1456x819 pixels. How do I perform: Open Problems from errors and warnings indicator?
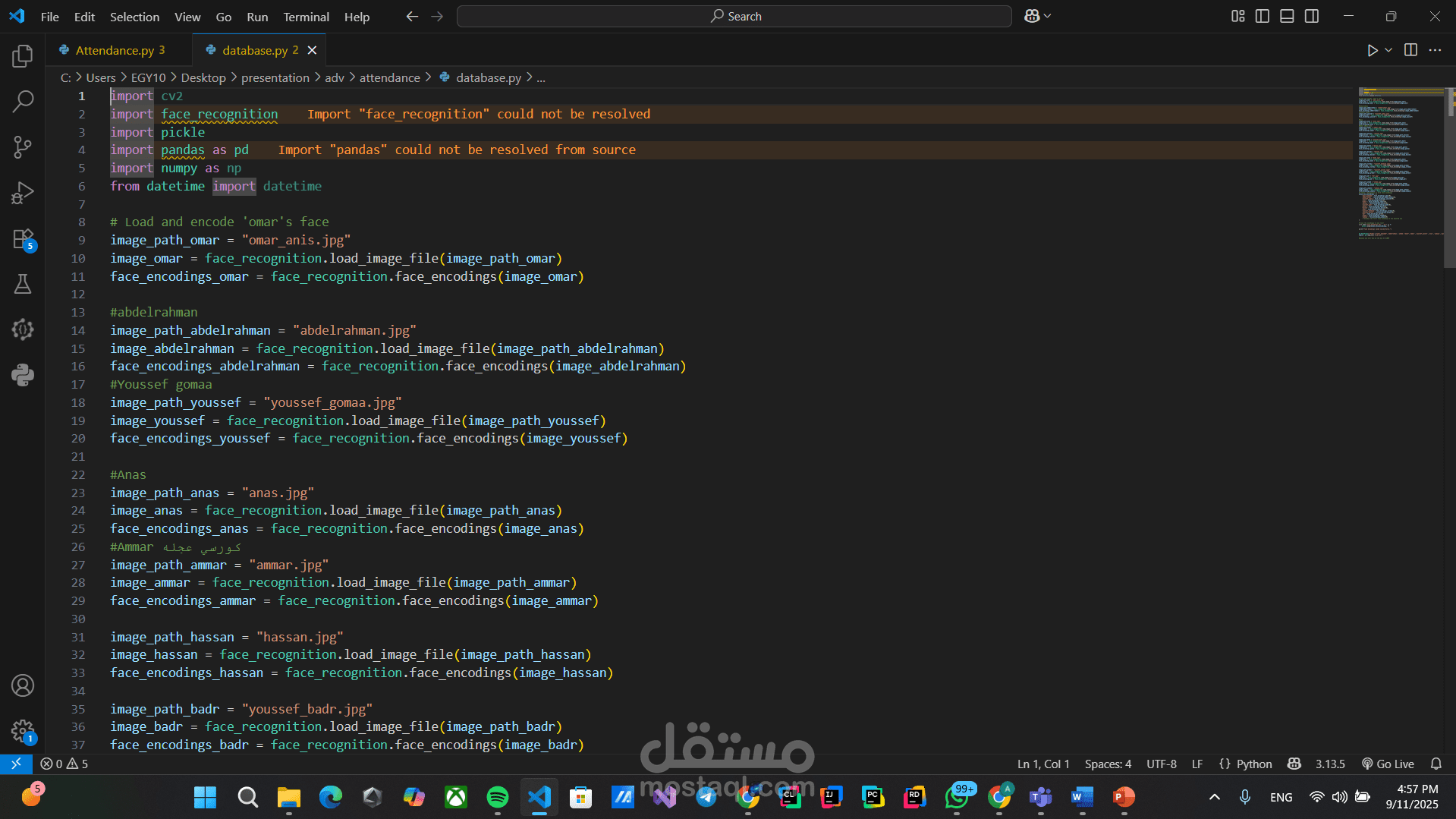pos(64,764)
